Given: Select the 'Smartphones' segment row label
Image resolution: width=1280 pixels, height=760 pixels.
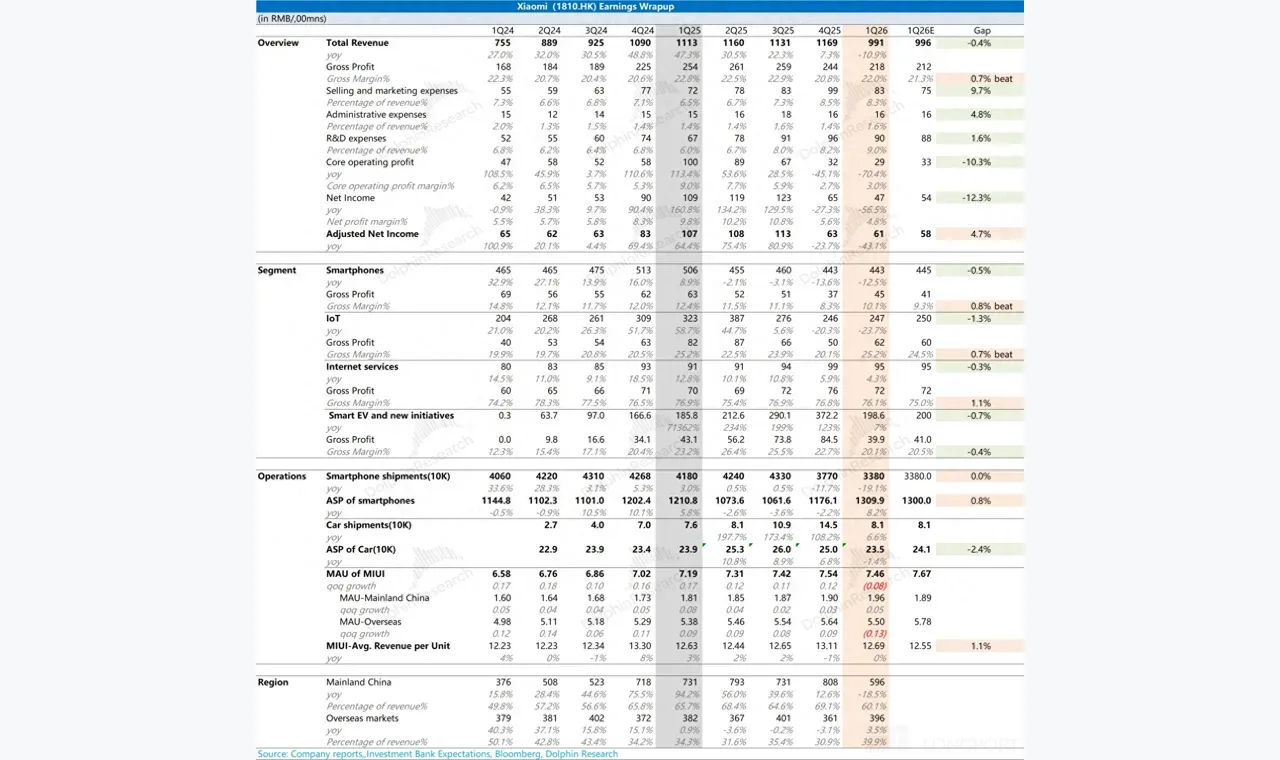Looking at the screenshot, I should 355,270.
